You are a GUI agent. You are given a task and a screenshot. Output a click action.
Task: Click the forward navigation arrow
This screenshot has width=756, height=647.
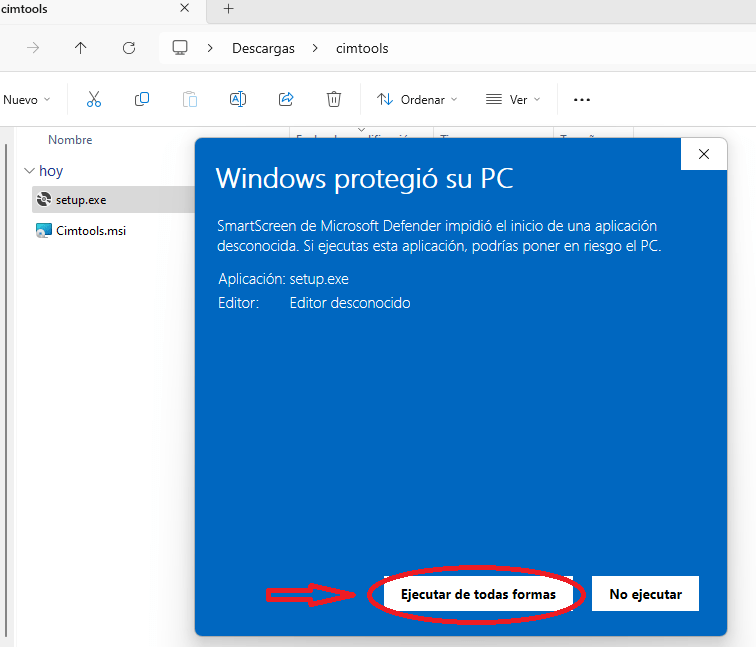pos(33,48)
